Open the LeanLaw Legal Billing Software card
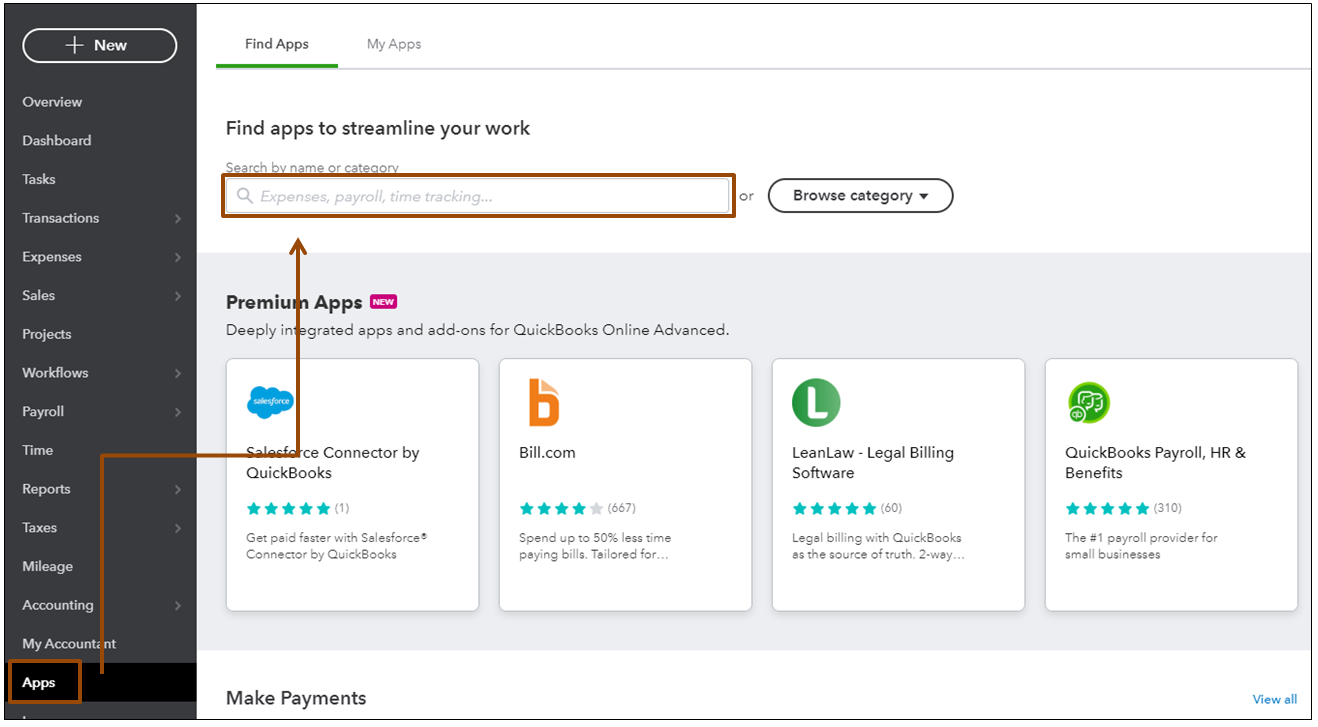This screenshot has width=1318, height=727. pos(898,484)
